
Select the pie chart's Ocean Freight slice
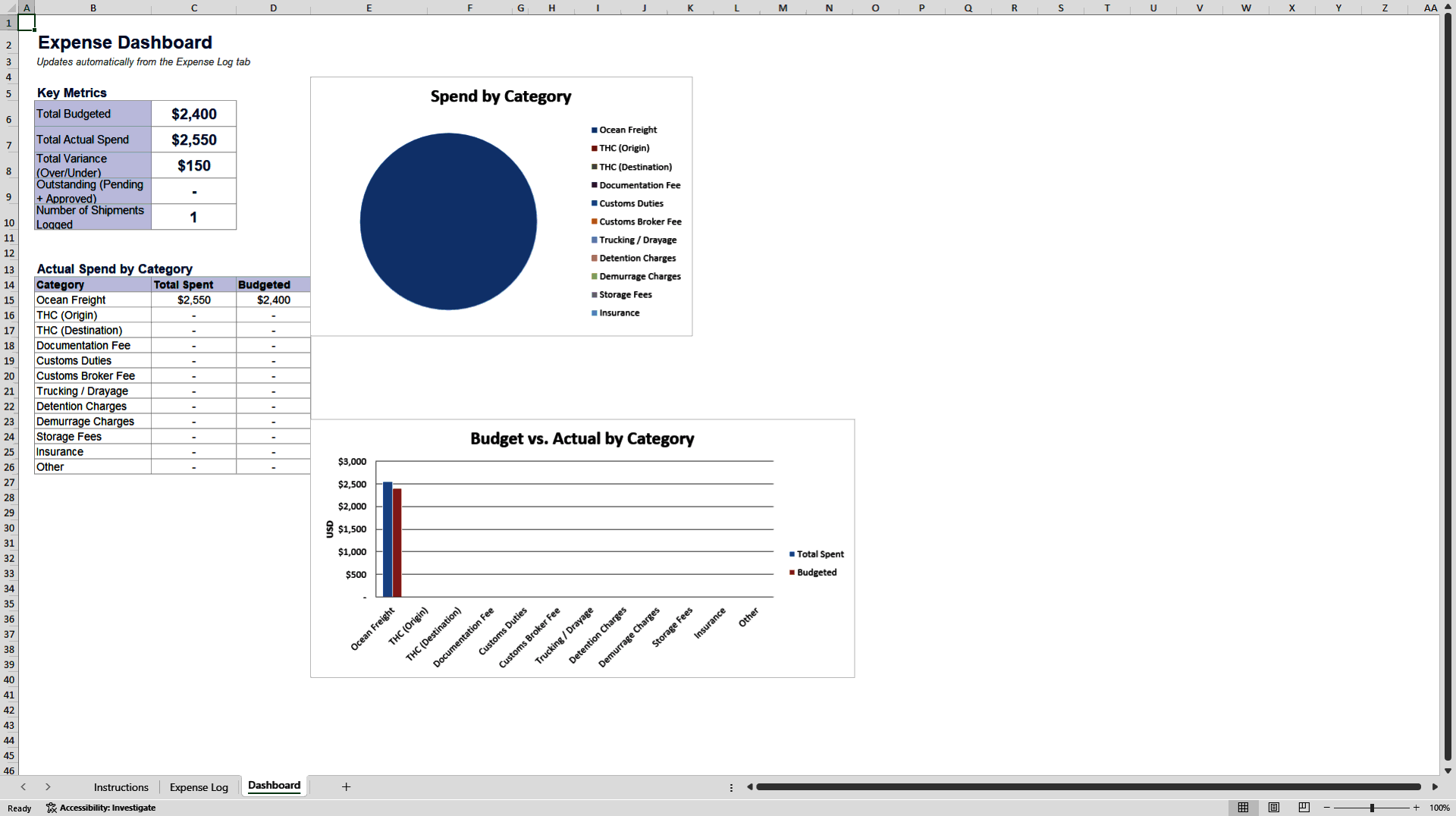point(448,221)
